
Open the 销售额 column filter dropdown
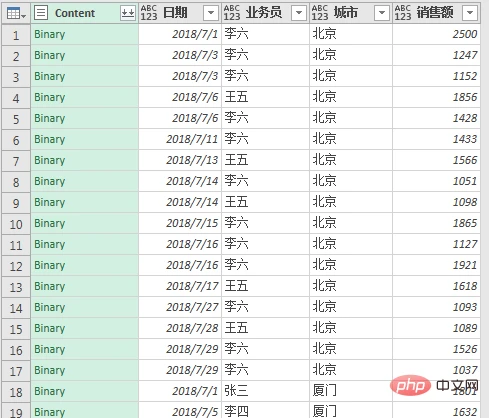tap(470, 13)
